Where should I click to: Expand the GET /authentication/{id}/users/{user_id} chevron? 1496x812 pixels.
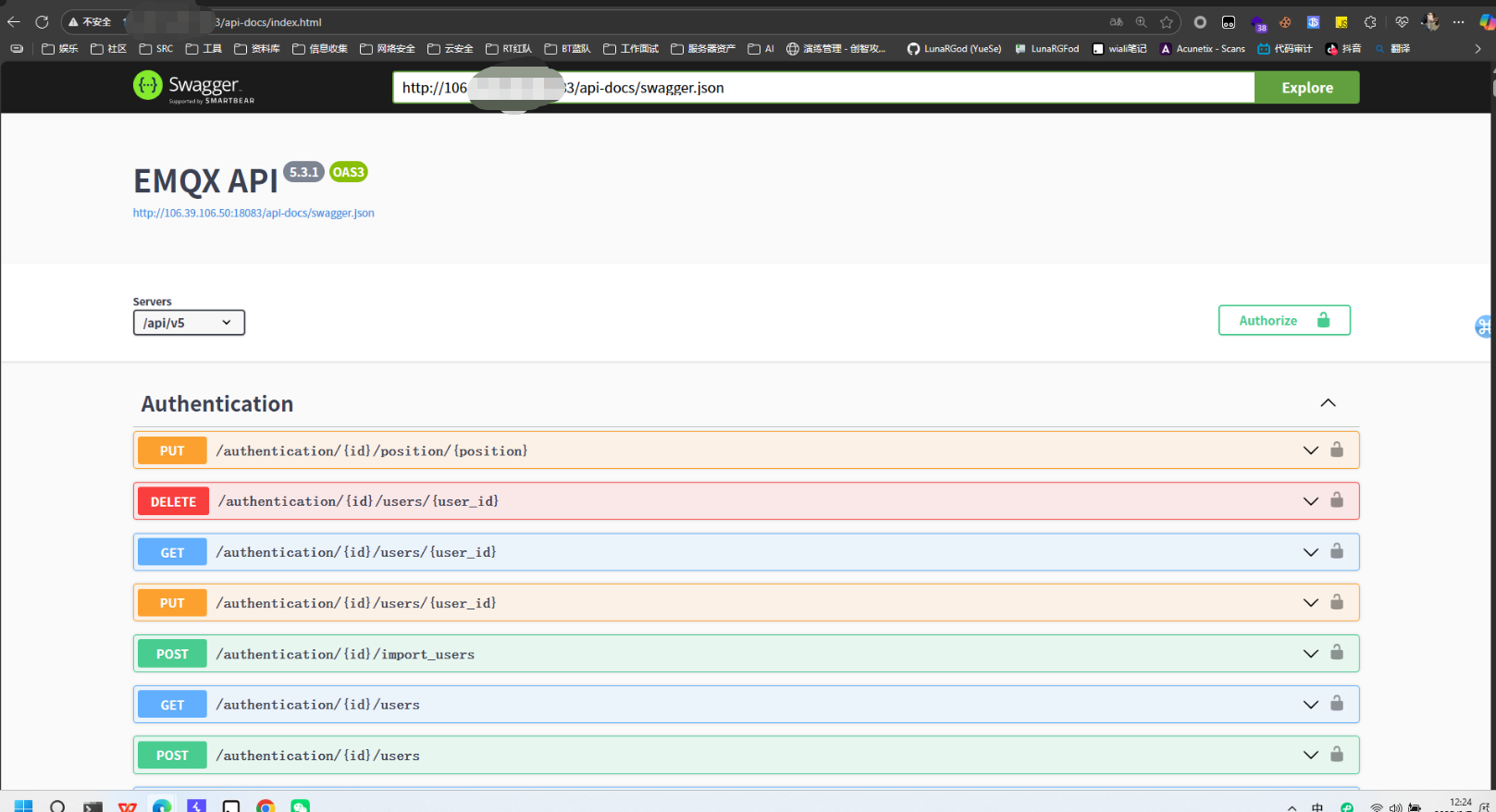[x=1311, y=552]
